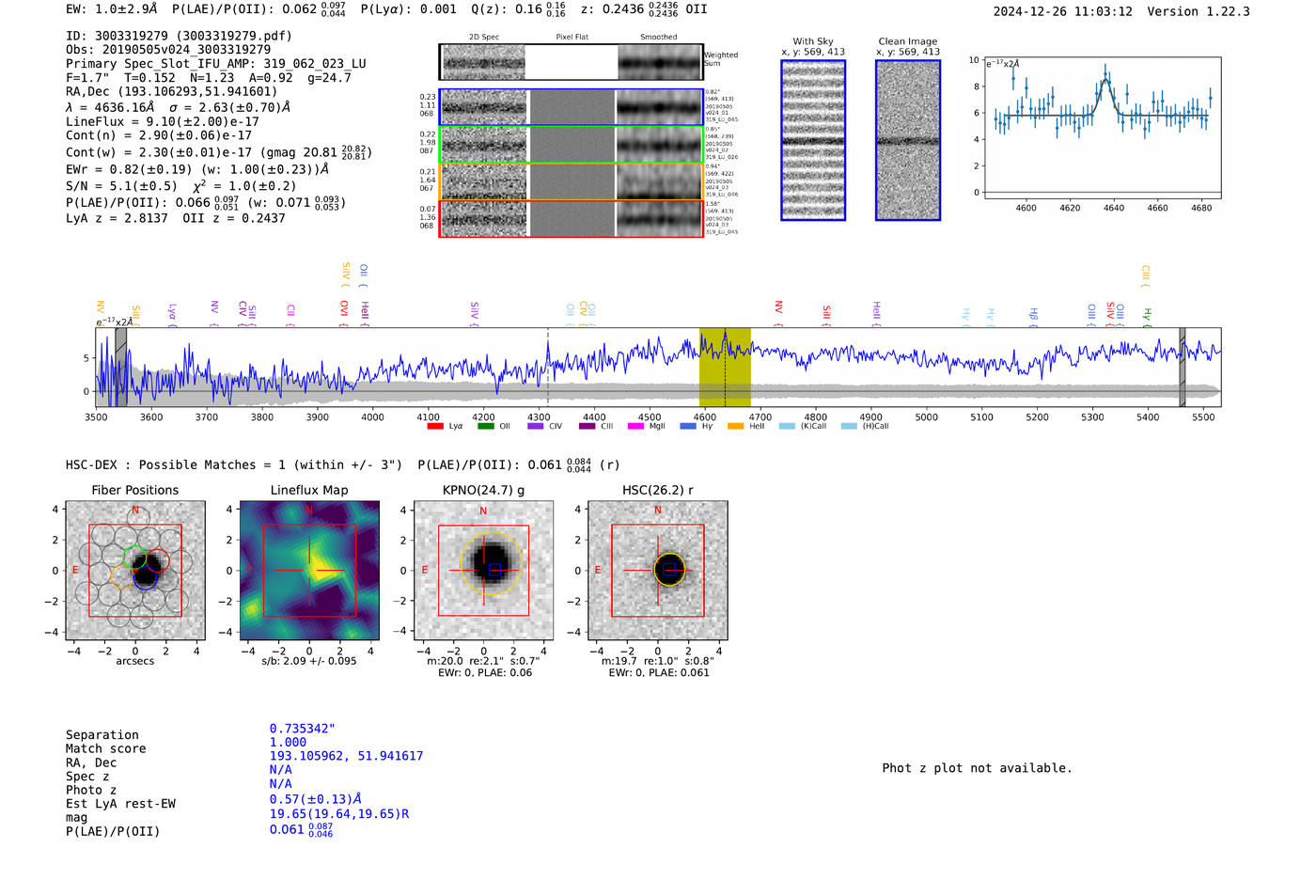Click the hatched gray band near 5460 Å
Screen dimensions: 1316x896
1182,367
